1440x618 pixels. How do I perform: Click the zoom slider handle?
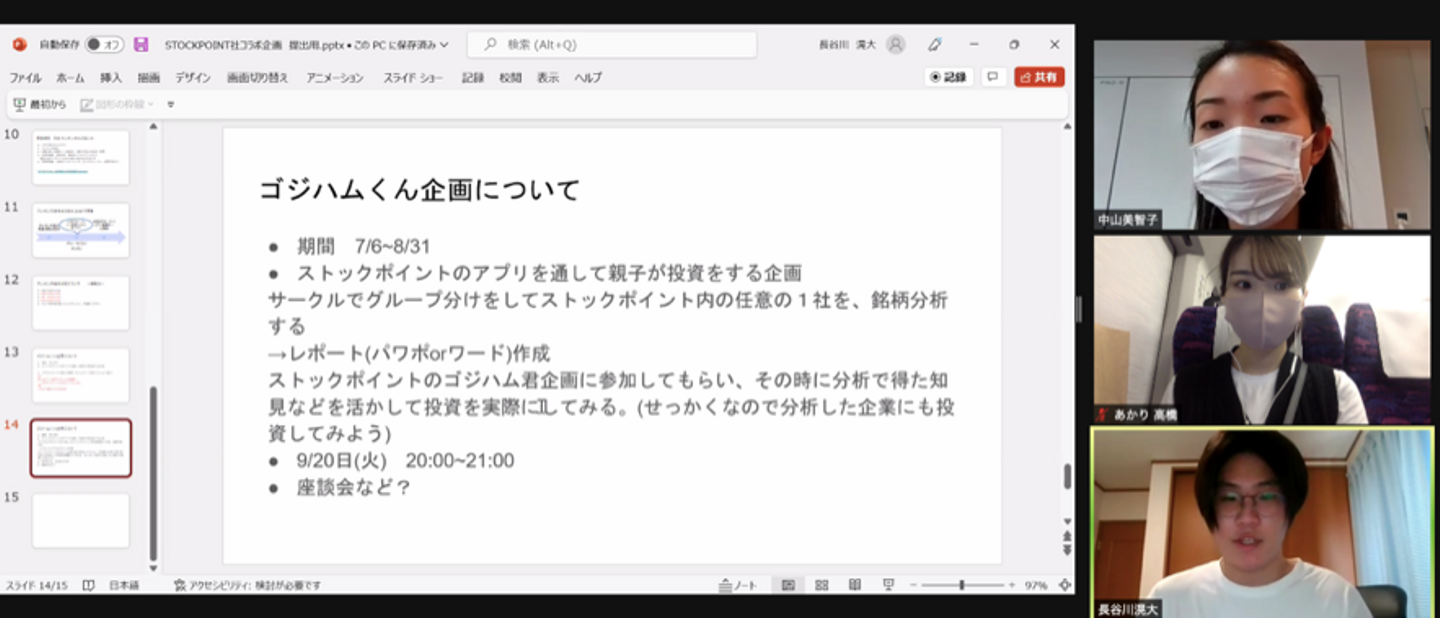(962, 585)
